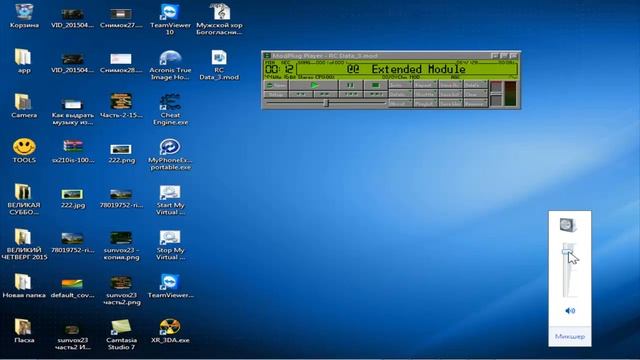Open the Корзина recycle bin
640x360 pixels.
pos(24,16)
